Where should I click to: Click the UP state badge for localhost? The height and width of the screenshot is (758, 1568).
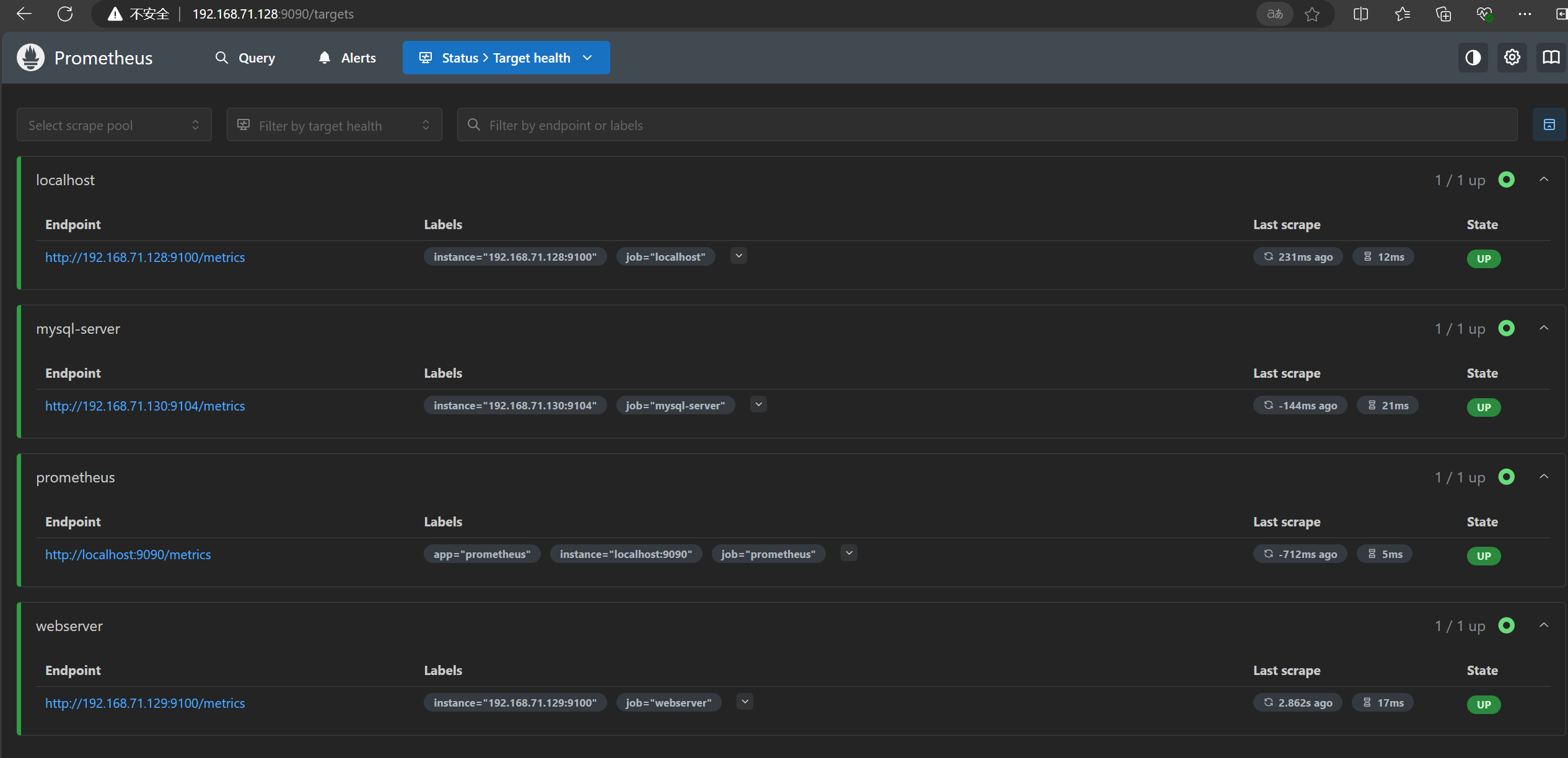tap(1484, 259)
